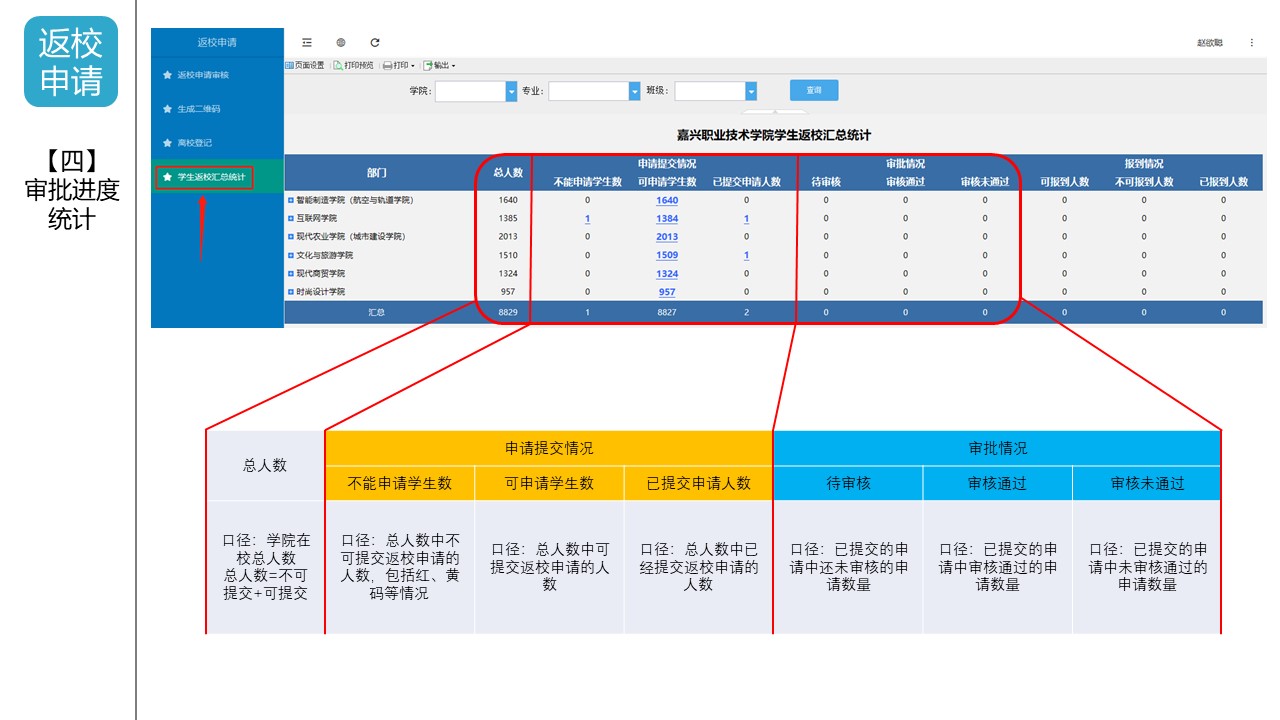
Task: Click the globe icon in top bar
Action: coord(341,43)
